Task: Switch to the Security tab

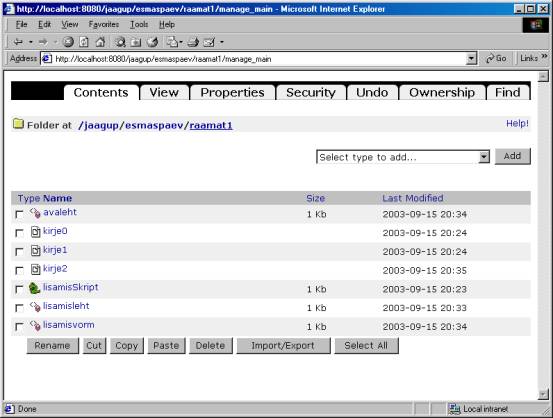Action: pos(311,93)
